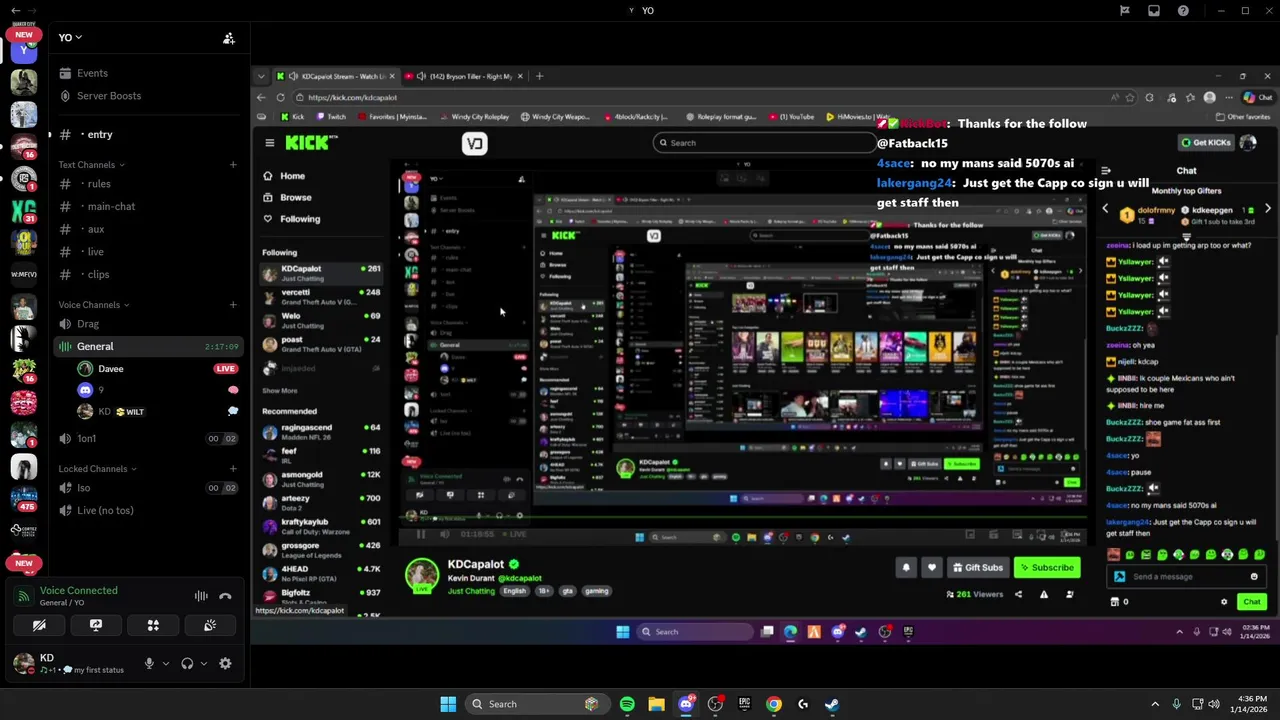Viewport: 1280px width, 720px height.
Task: Join the Drag voice channel
Action: click(147, 324)
